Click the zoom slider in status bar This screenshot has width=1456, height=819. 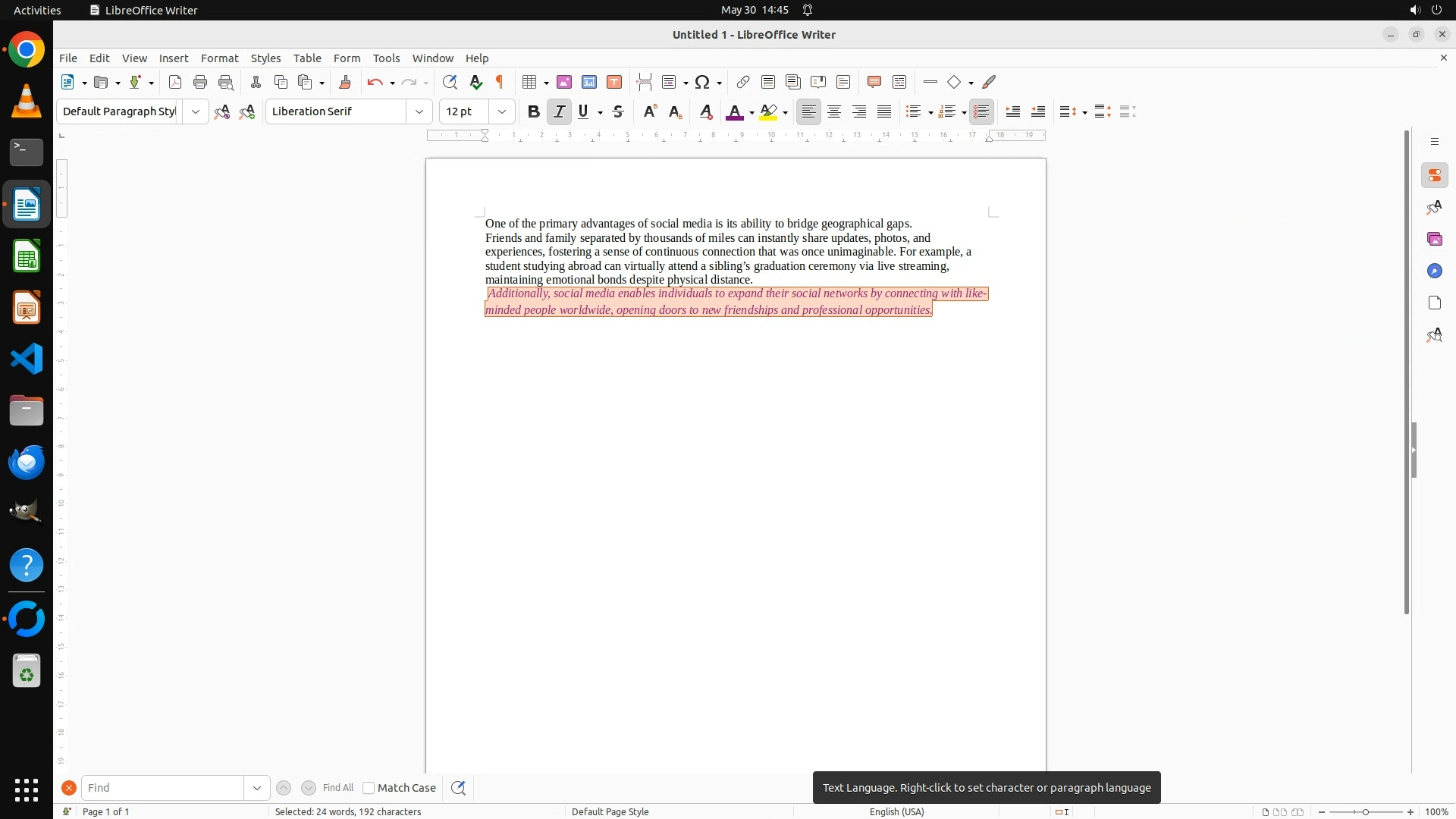tap(1365, 812)
